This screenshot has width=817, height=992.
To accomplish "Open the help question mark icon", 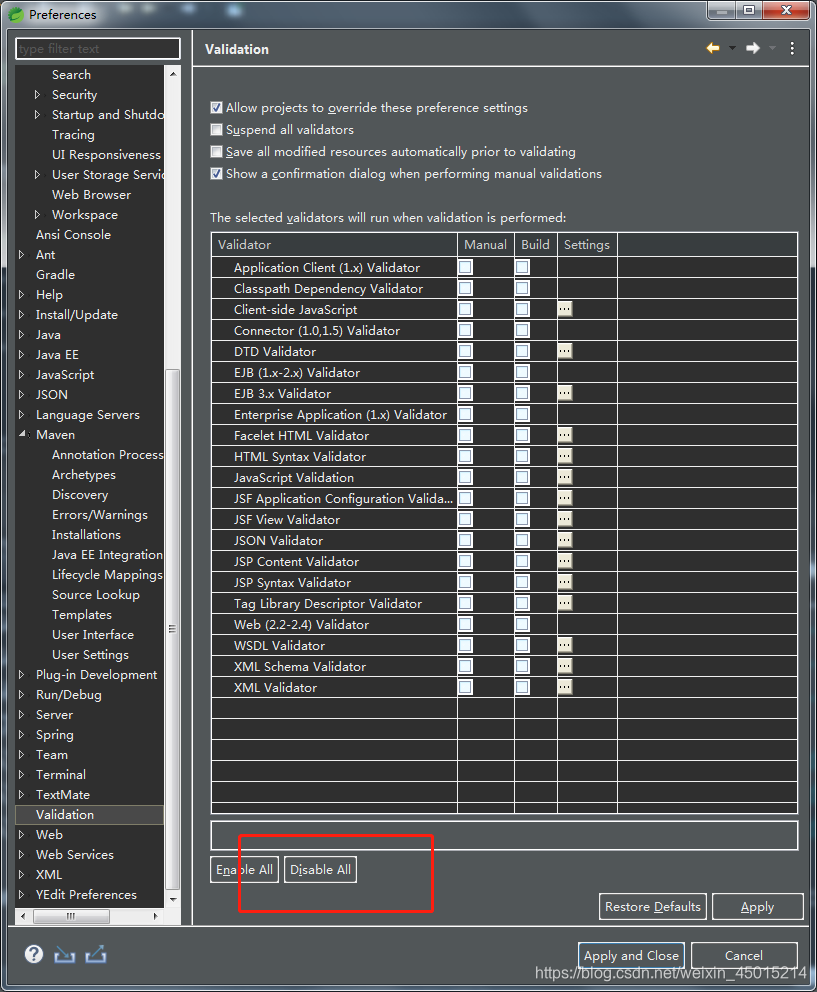I will [x=34, y=954].
